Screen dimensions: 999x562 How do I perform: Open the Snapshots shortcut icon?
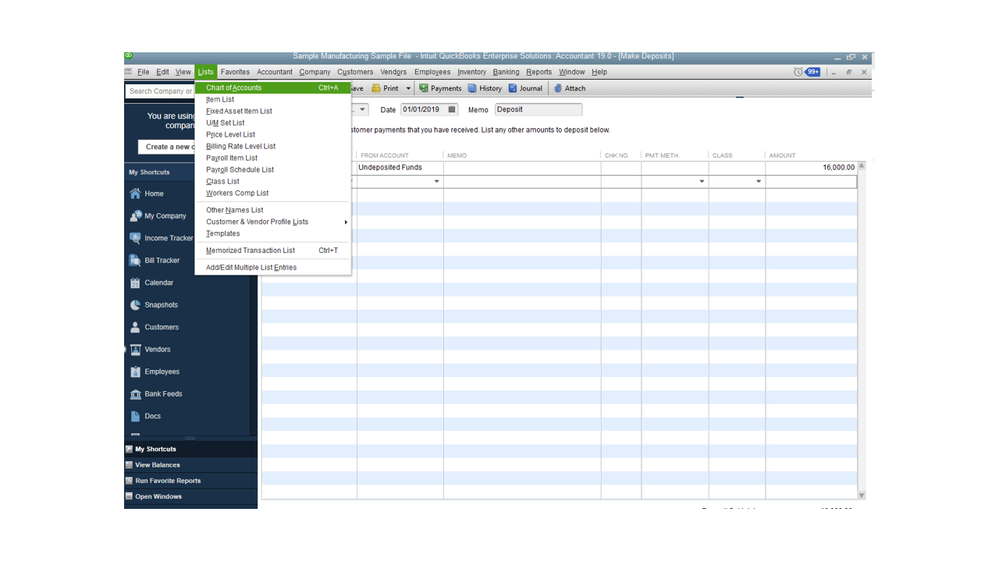(135, 305)
